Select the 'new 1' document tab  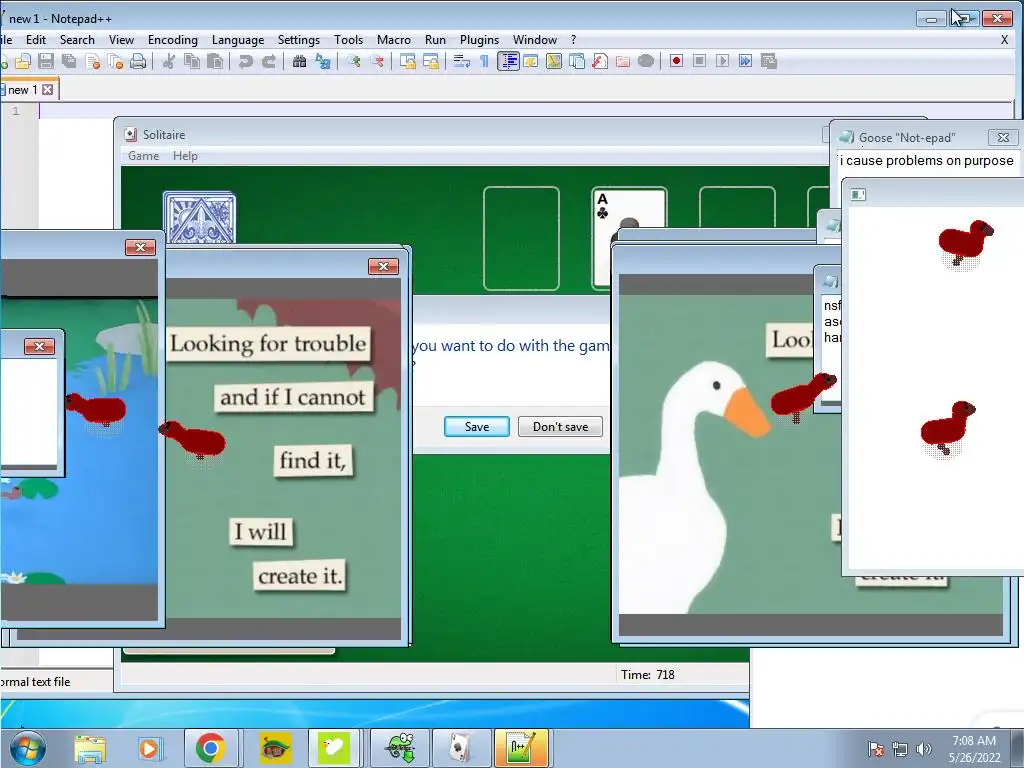coord(22,89)
